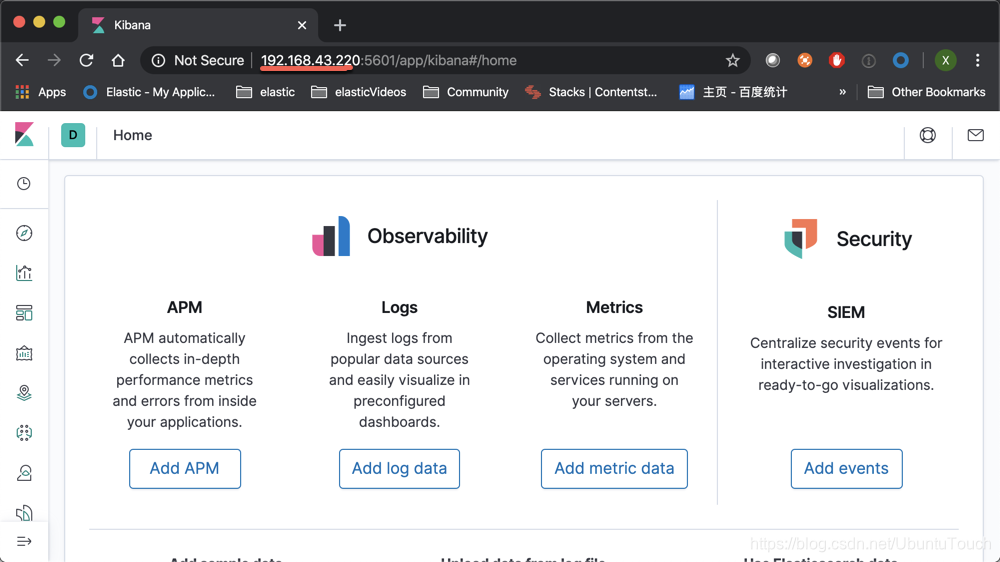Open the Default space D avatar
This screenshot has width=1000, height=562.
pos(73,135)
